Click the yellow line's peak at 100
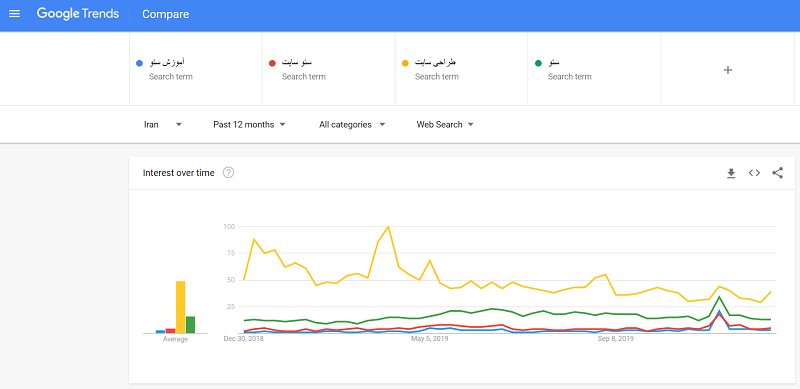Image resolution: width=800 pixels, height=389 pixels. pos(389,227)
